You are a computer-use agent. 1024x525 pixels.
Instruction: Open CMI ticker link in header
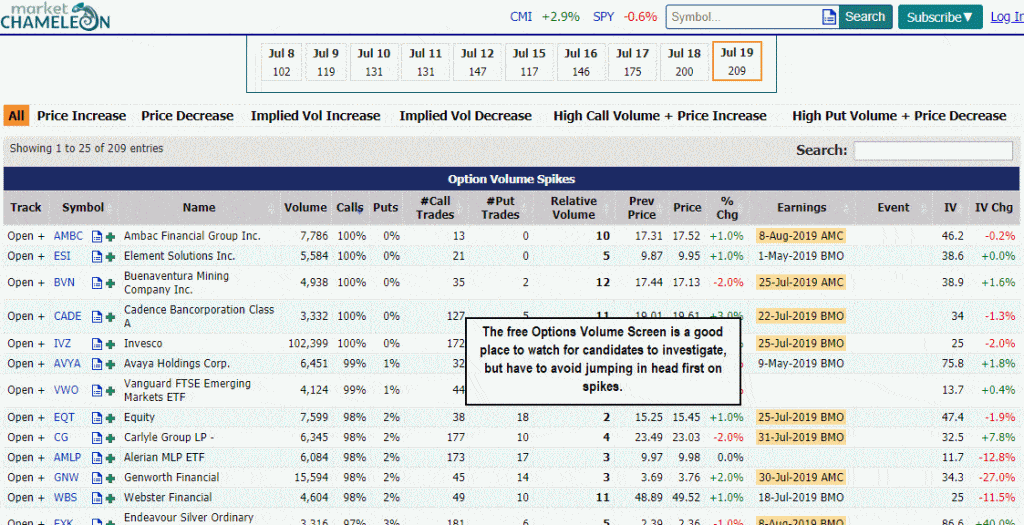(x=521, y=17)
